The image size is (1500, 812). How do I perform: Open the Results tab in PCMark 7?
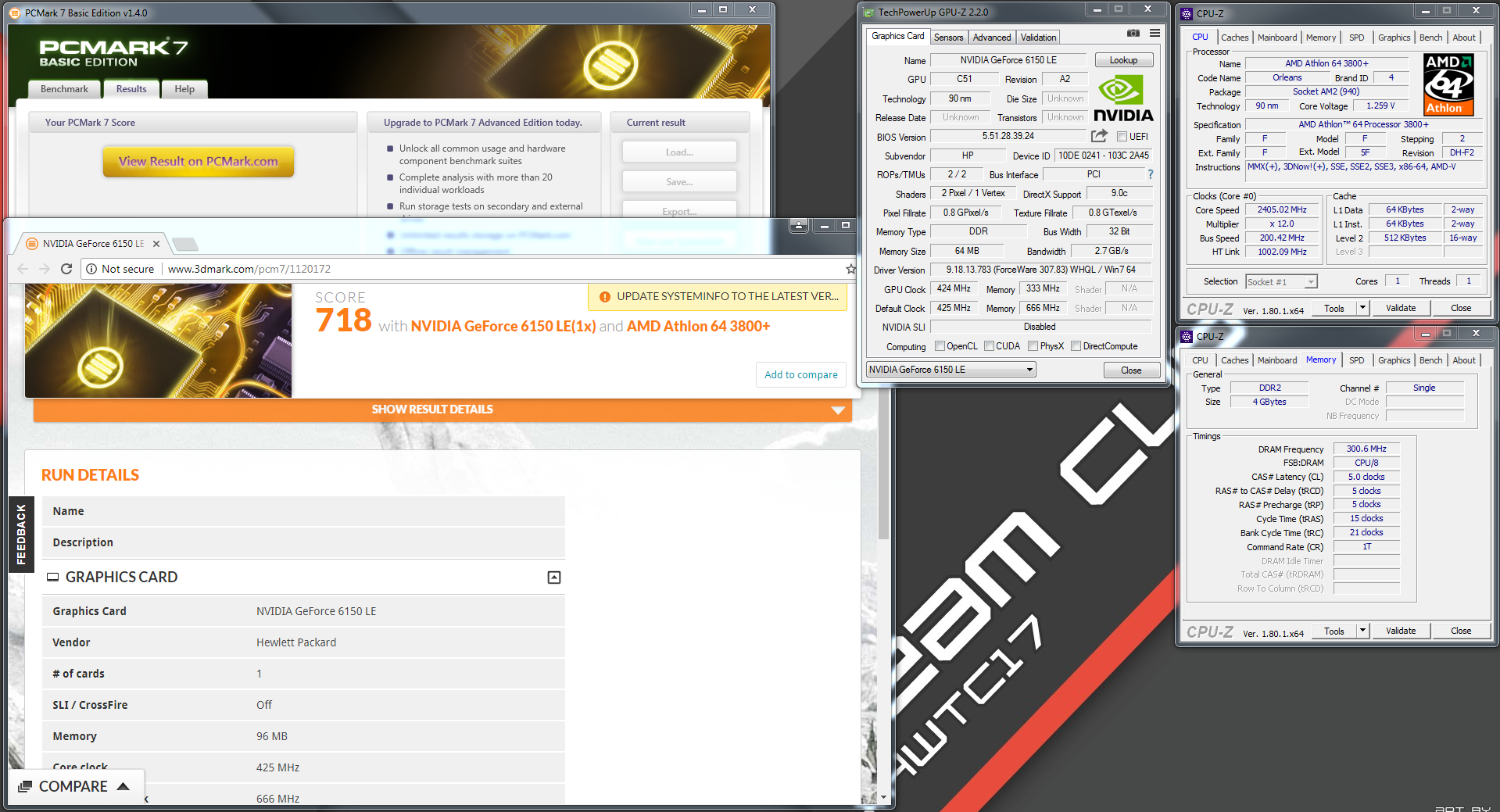[x=131, y=89]
